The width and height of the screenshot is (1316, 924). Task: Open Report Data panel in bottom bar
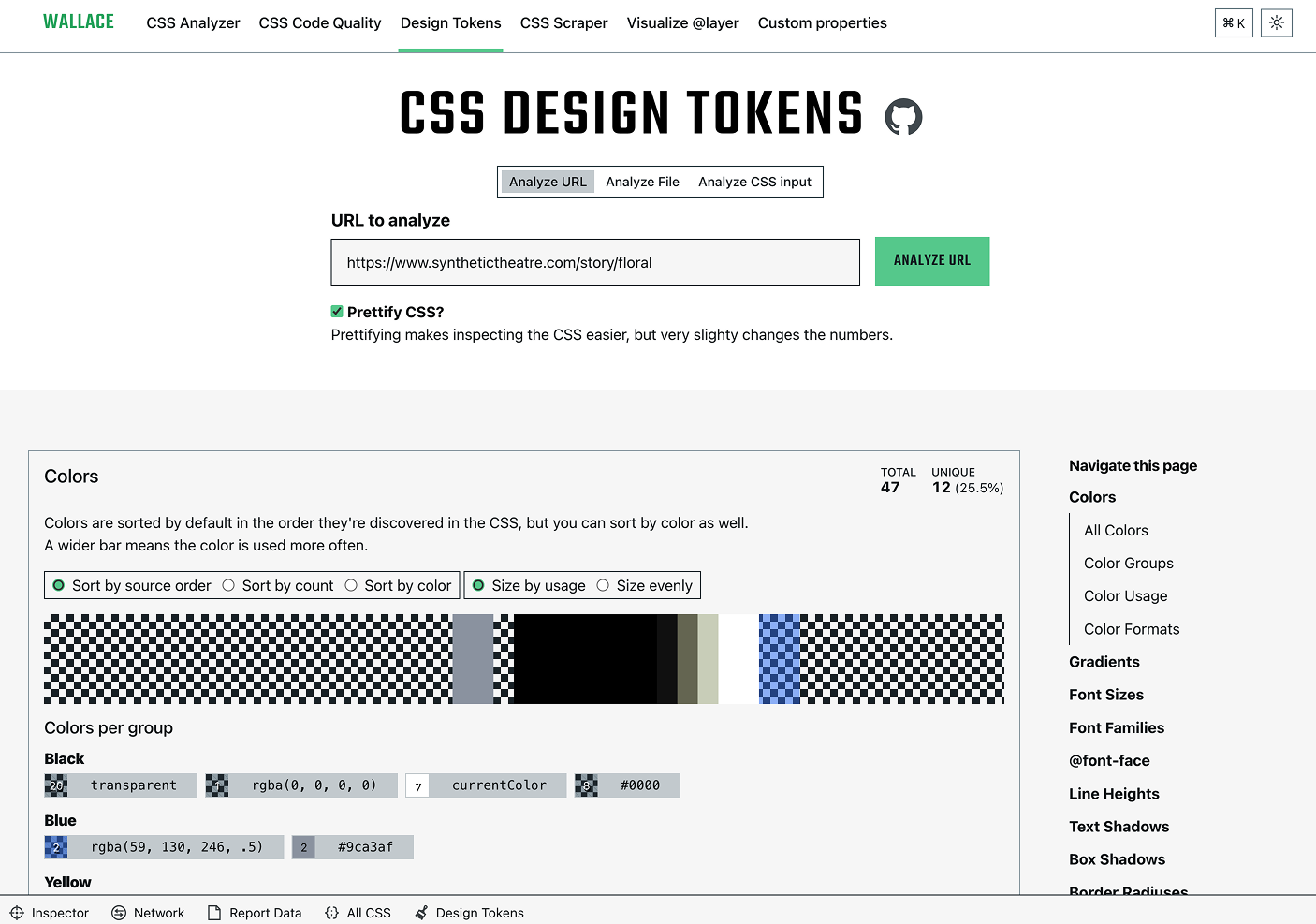point(255,913)
